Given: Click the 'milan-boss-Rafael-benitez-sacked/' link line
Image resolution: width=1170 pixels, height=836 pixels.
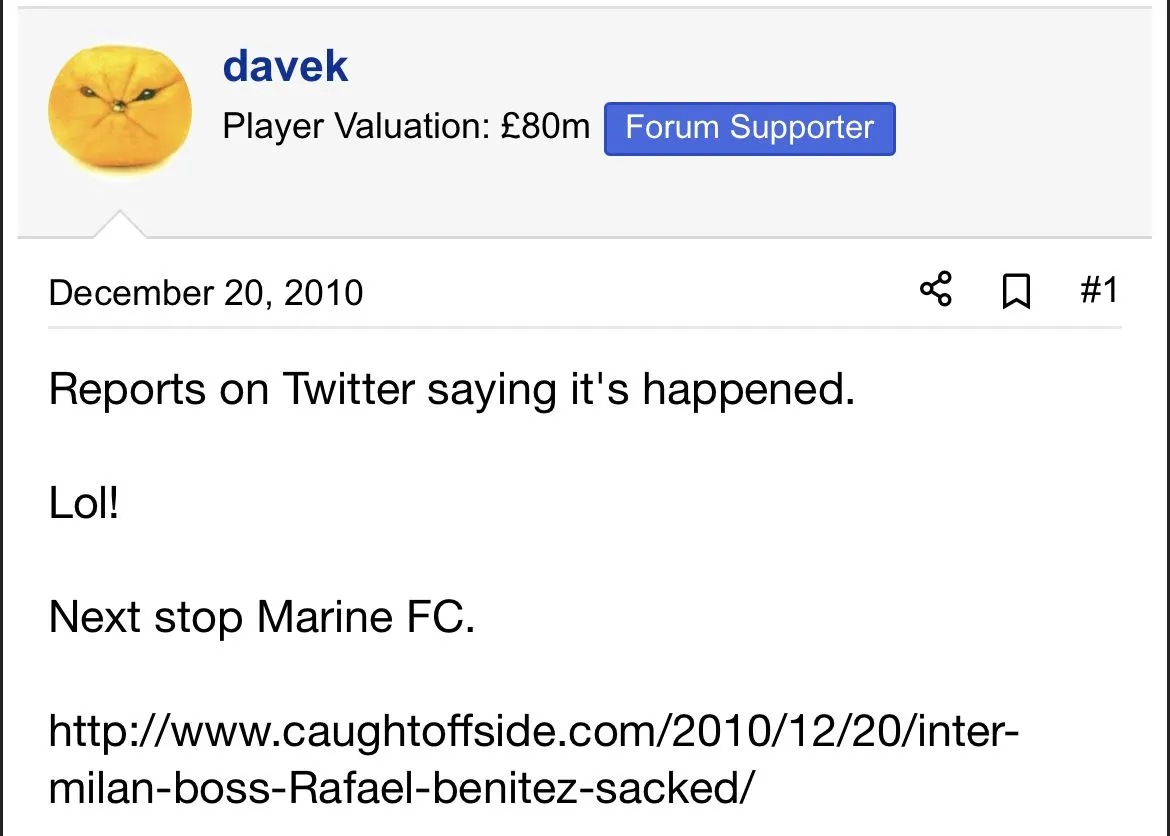Looking at the screenshot, I should 400,789.
